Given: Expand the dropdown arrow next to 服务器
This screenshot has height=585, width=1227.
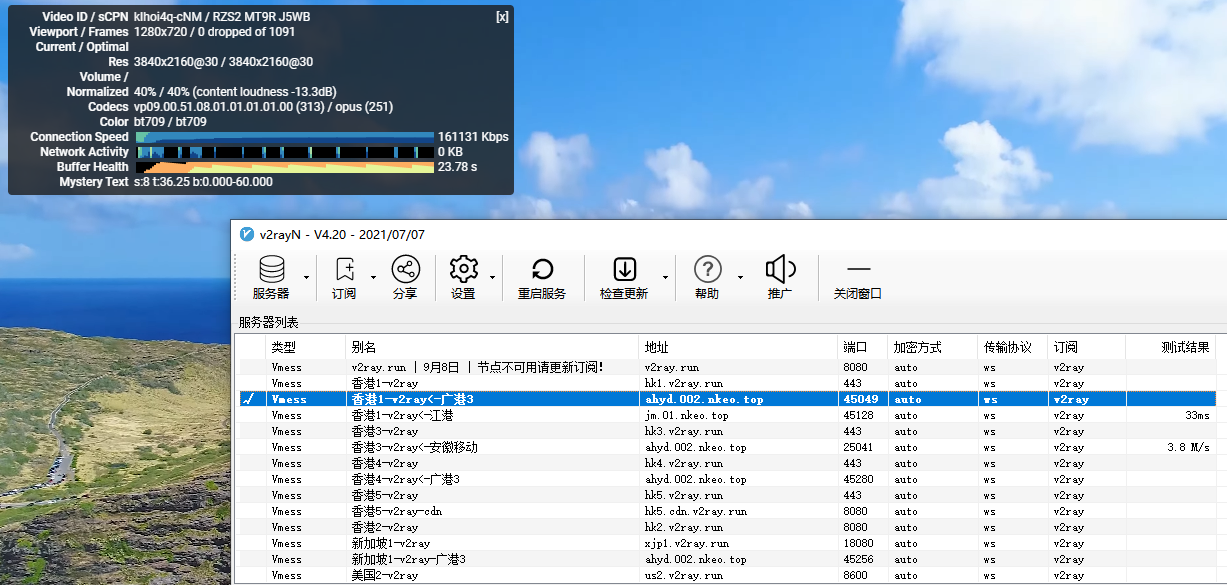Looking at the screenshot, I should point(305,277).
